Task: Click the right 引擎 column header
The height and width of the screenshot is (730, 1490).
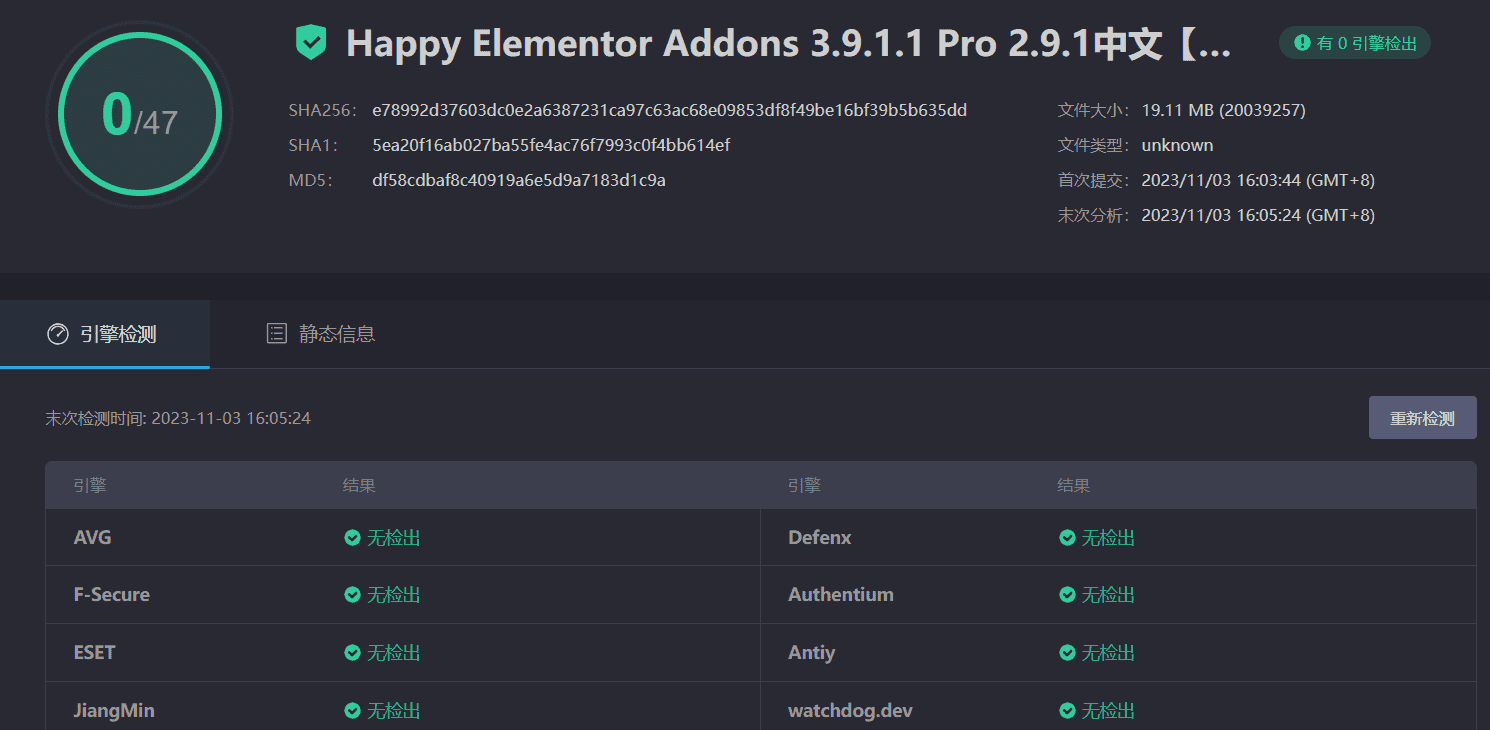Action: (804, 486)
